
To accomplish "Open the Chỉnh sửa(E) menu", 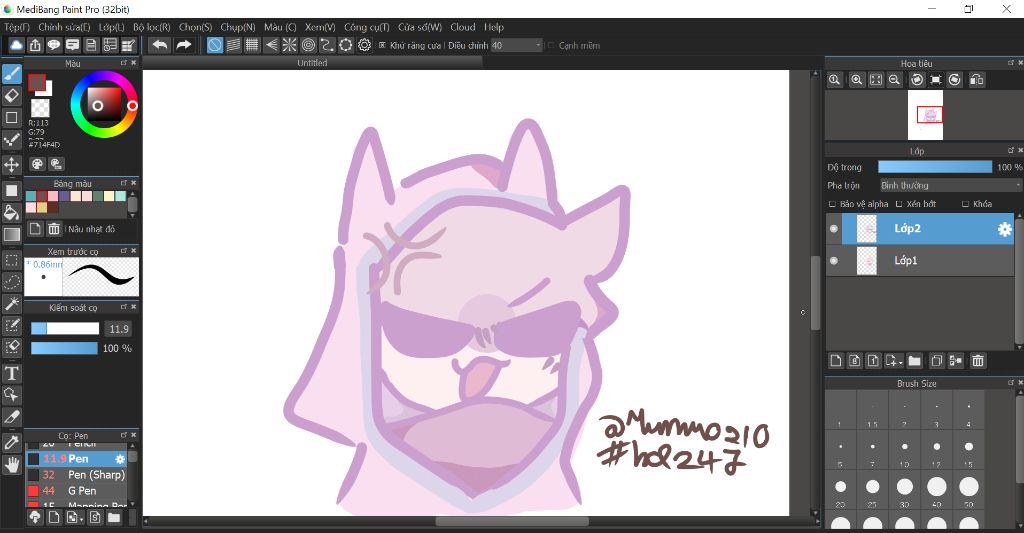I will coord(64,27).
